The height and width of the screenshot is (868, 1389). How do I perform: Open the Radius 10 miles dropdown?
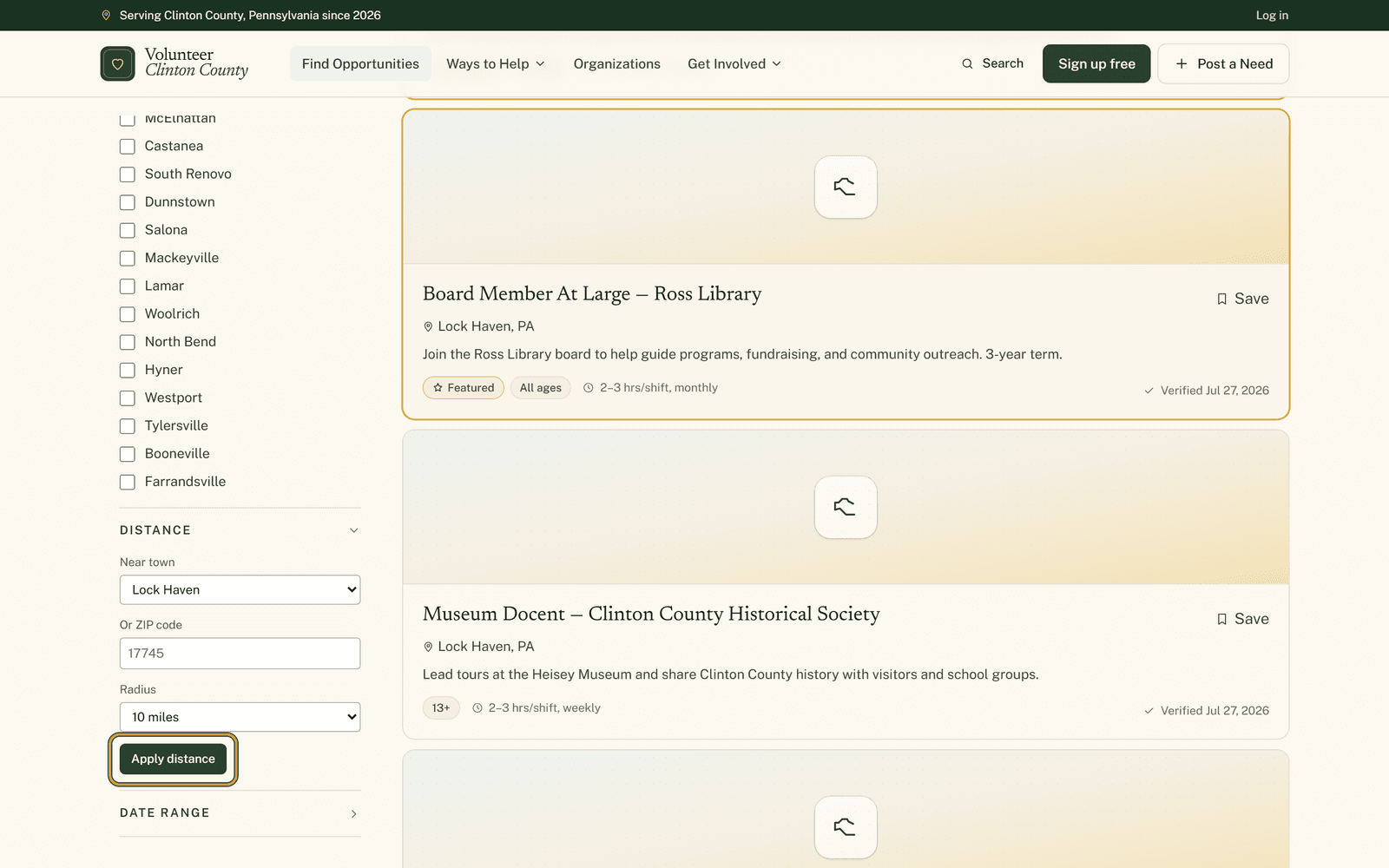(x=240, y=717)
